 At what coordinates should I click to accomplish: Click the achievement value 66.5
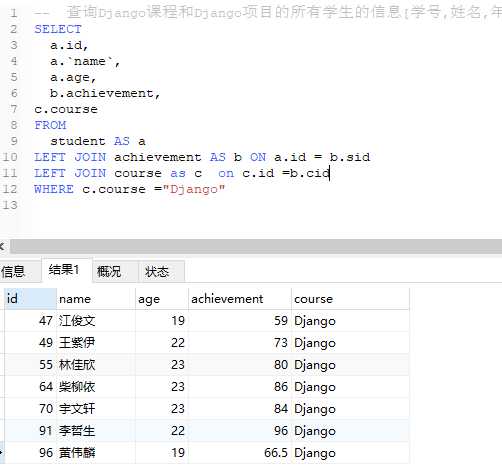pyautogui.click(x=240, y=453)
